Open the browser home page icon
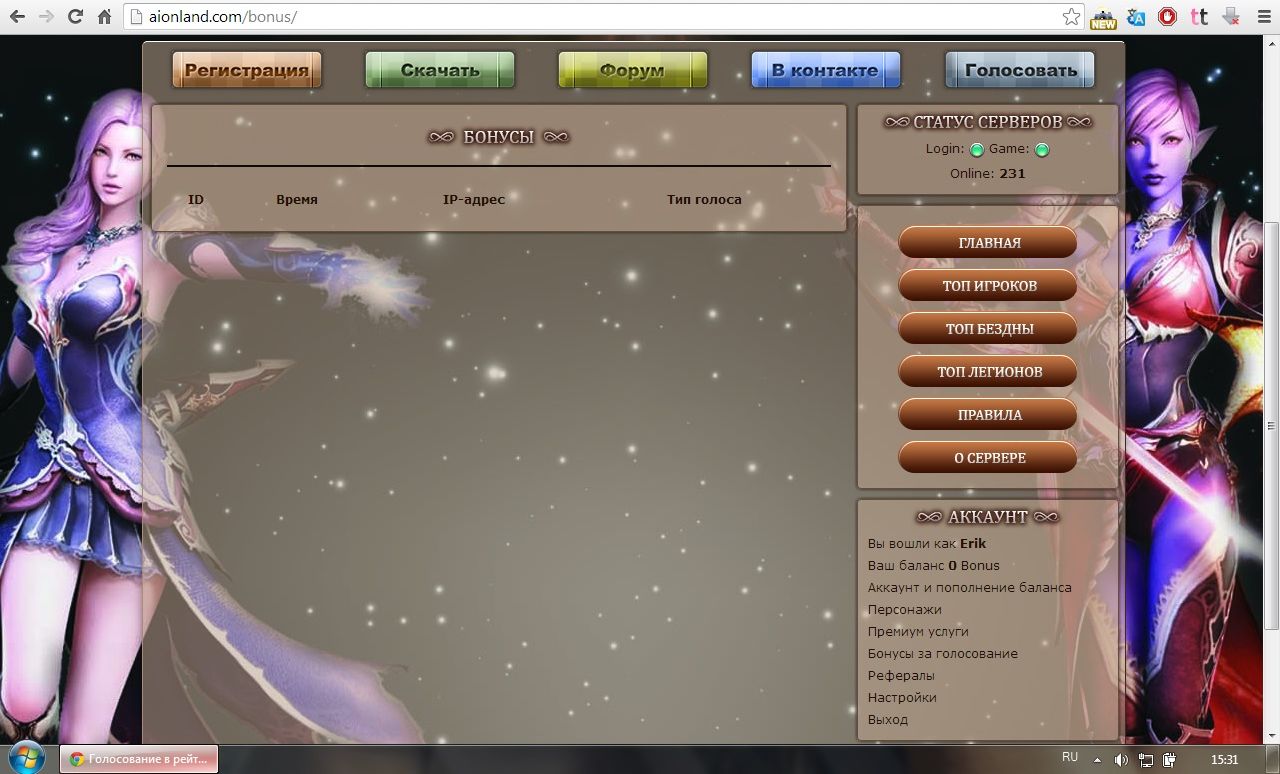The width and height of the screenshot is (1280, 774). (x=104, y=17)
